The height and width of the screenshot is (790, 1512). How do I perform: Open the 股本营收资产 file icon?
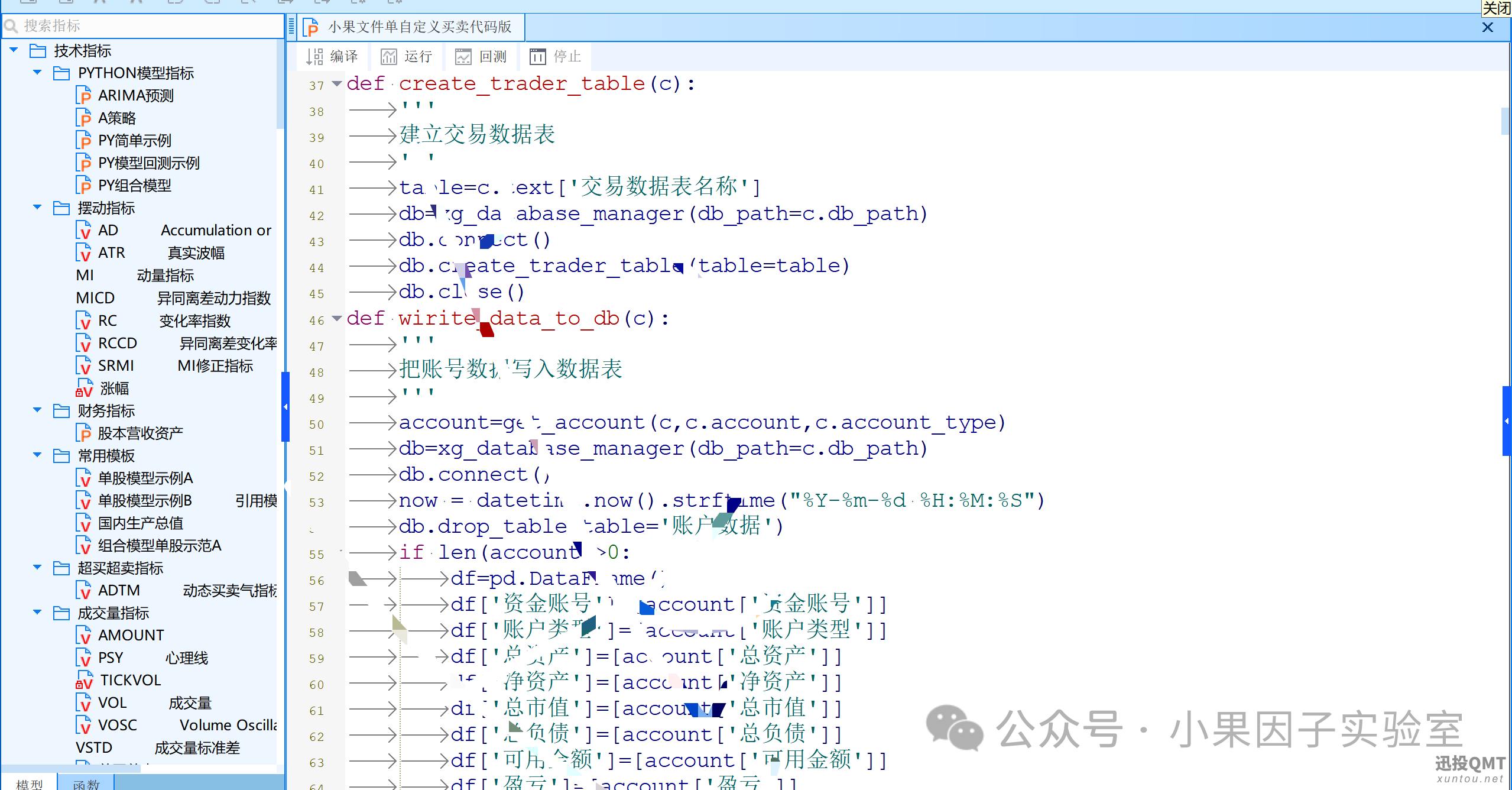point(83,433)
